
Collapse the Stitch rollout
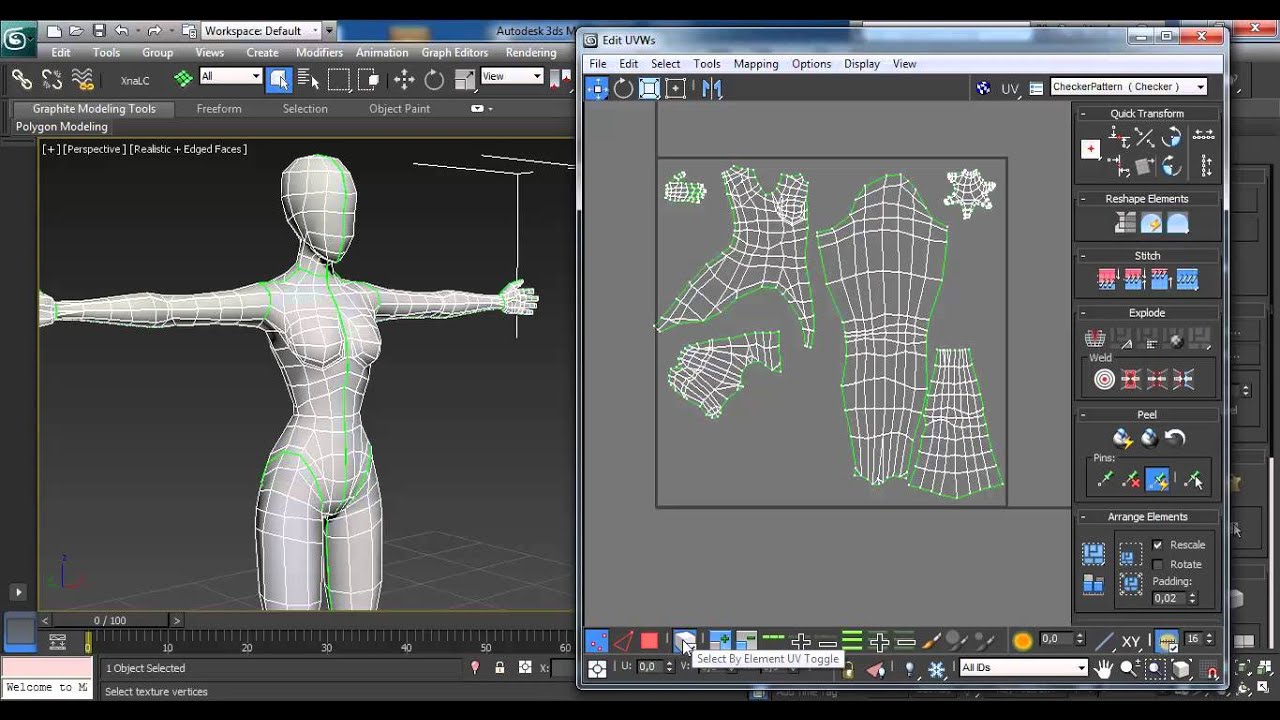click(x=1083, y=255)
